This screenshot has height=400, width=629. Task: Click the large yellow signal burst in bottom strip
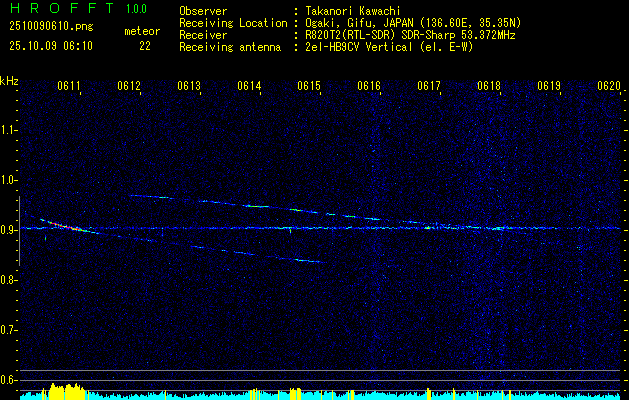[66, 391]
